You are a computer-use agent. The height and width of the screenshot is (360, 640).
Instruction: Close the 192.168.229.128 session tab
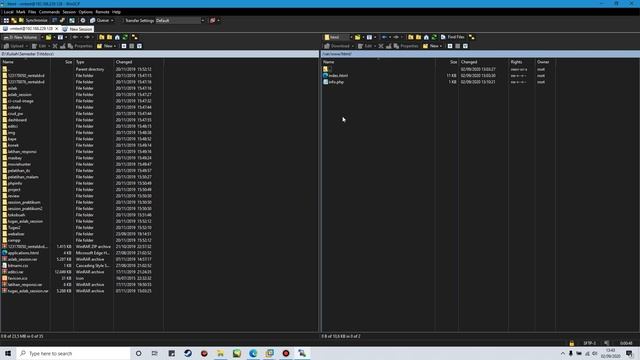[57, 29]
